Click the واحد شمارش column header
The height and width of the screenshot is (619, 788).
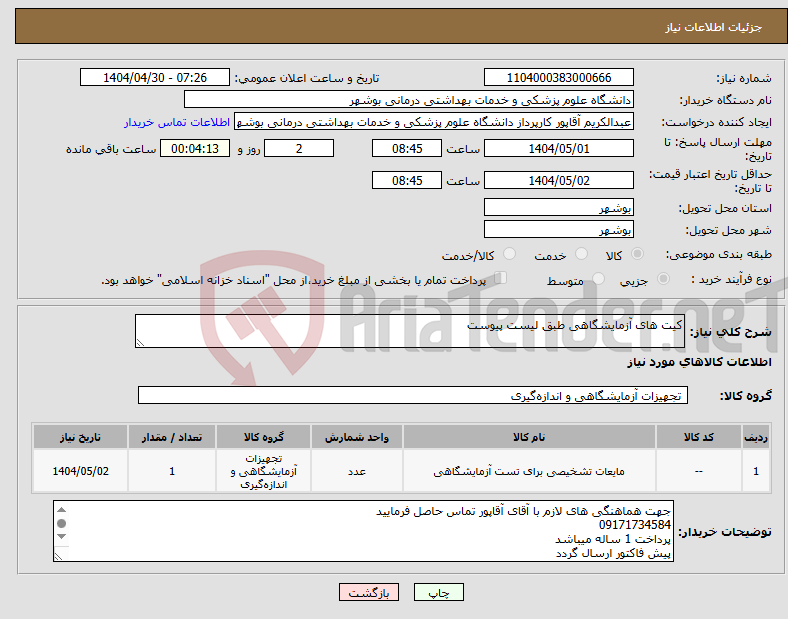(x=357, y=437)
